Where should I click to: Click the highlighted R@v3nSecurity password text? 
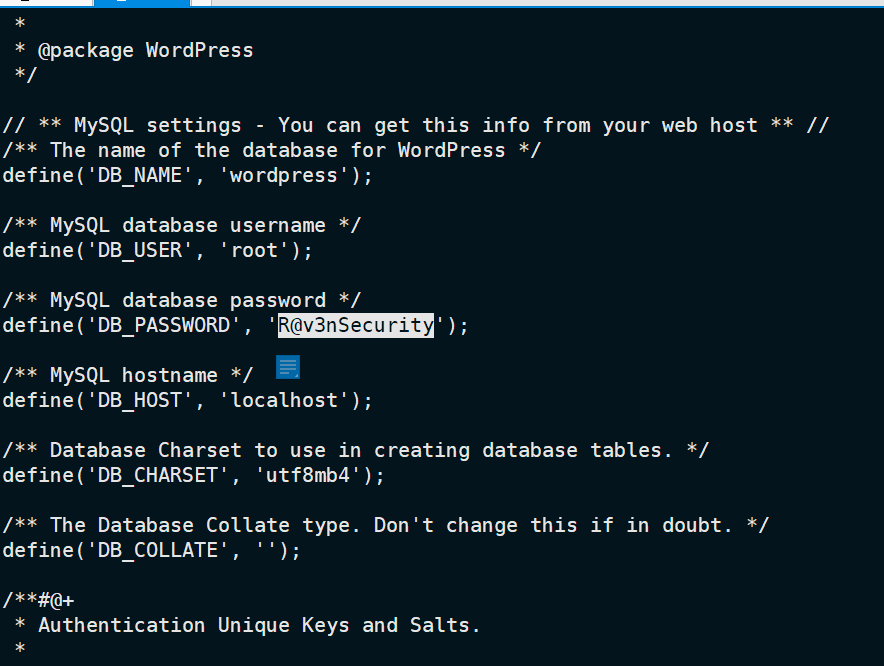356,325
